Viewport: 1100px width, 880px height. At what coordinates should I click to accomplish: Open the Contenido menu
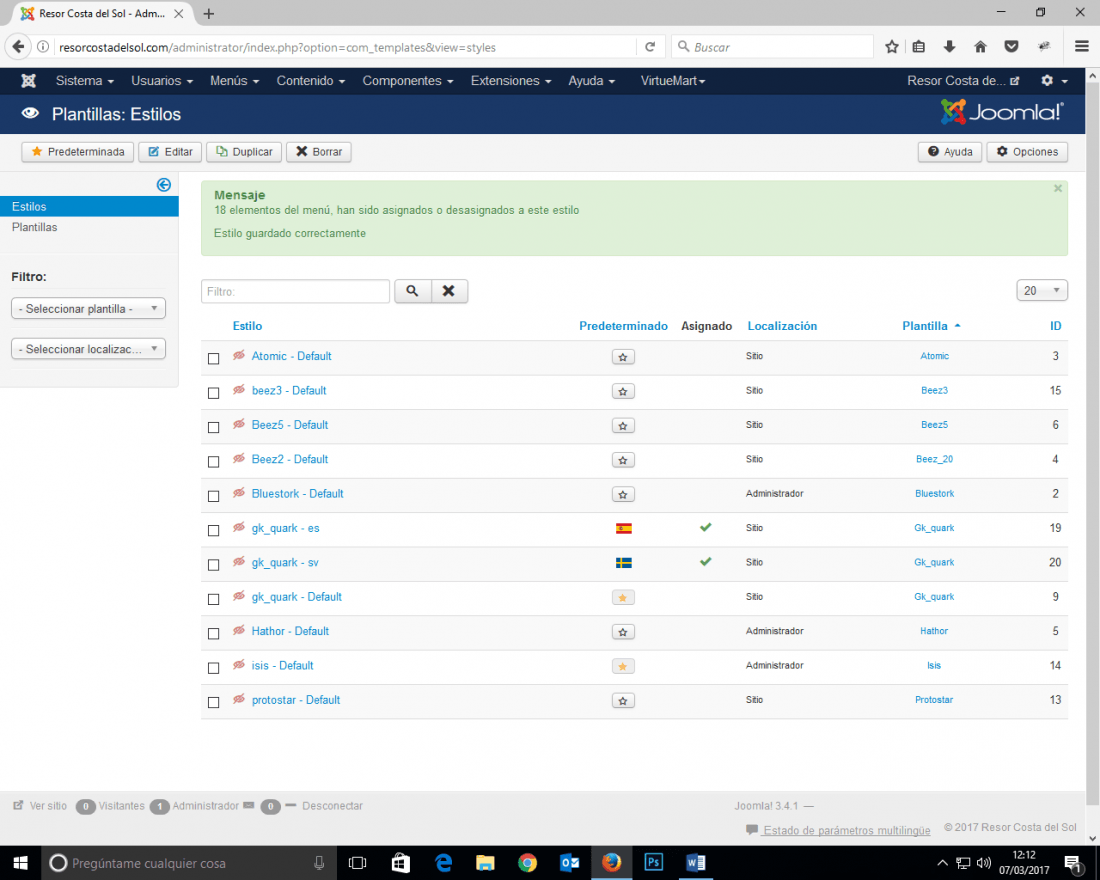pyautogui.click(x=311, y=81)
